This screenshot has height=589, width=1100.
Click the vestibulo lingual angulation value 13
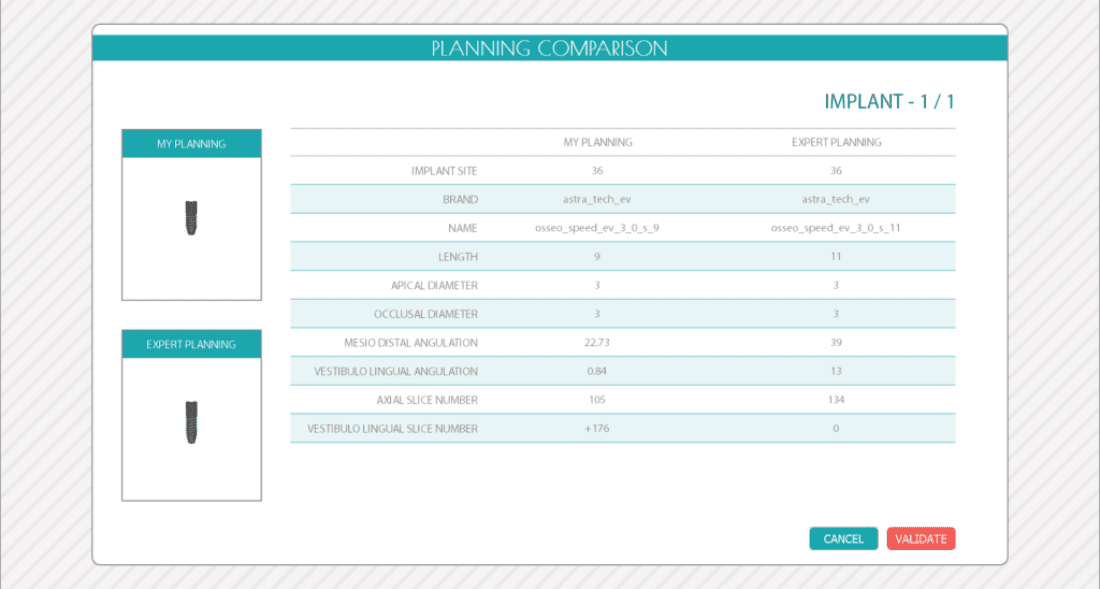tap(836, 372)
